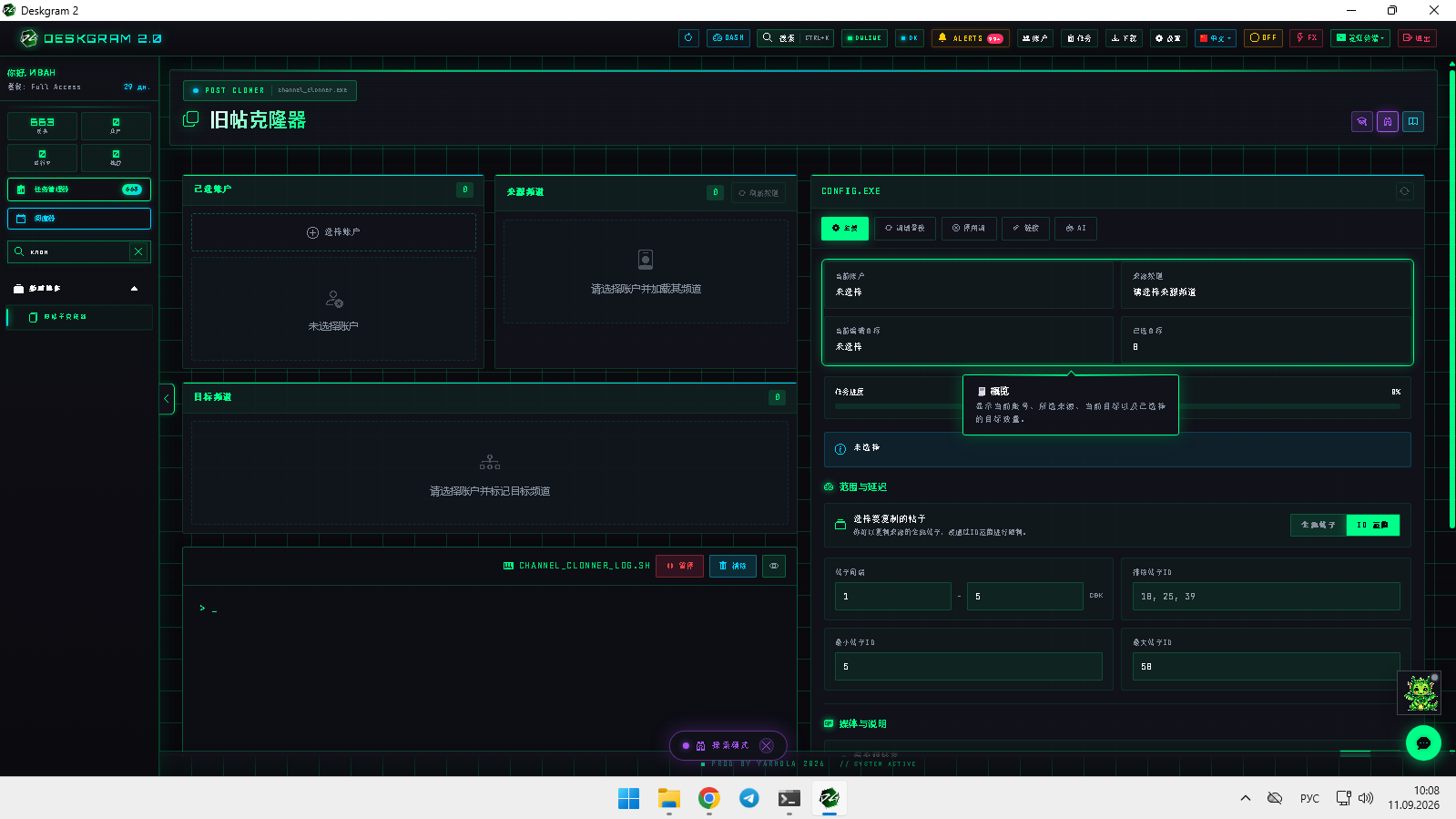Open the download button in toolbar
This screenshot has width=1456, height=819.
pos(1125,38)
